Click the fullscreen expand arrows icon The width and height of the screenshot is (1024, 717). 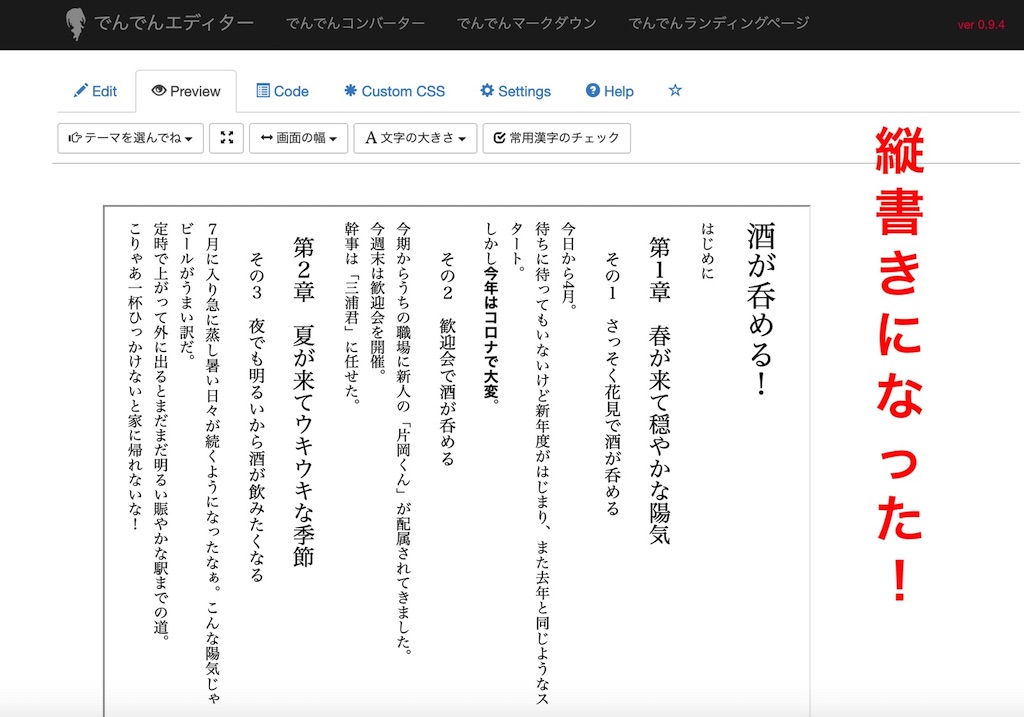(x=226, y=138)
